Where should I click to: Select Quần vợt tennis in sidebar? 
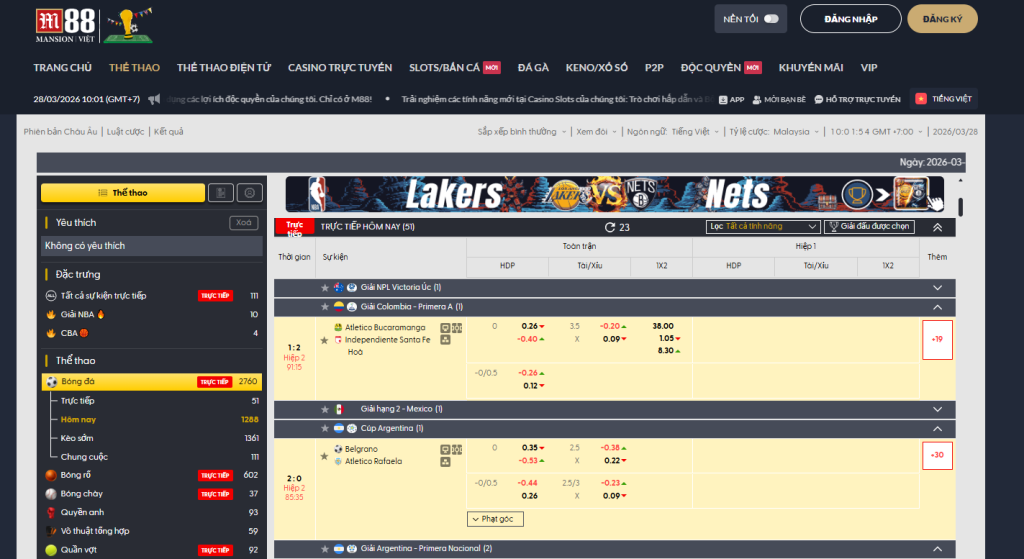coord(152,550)
